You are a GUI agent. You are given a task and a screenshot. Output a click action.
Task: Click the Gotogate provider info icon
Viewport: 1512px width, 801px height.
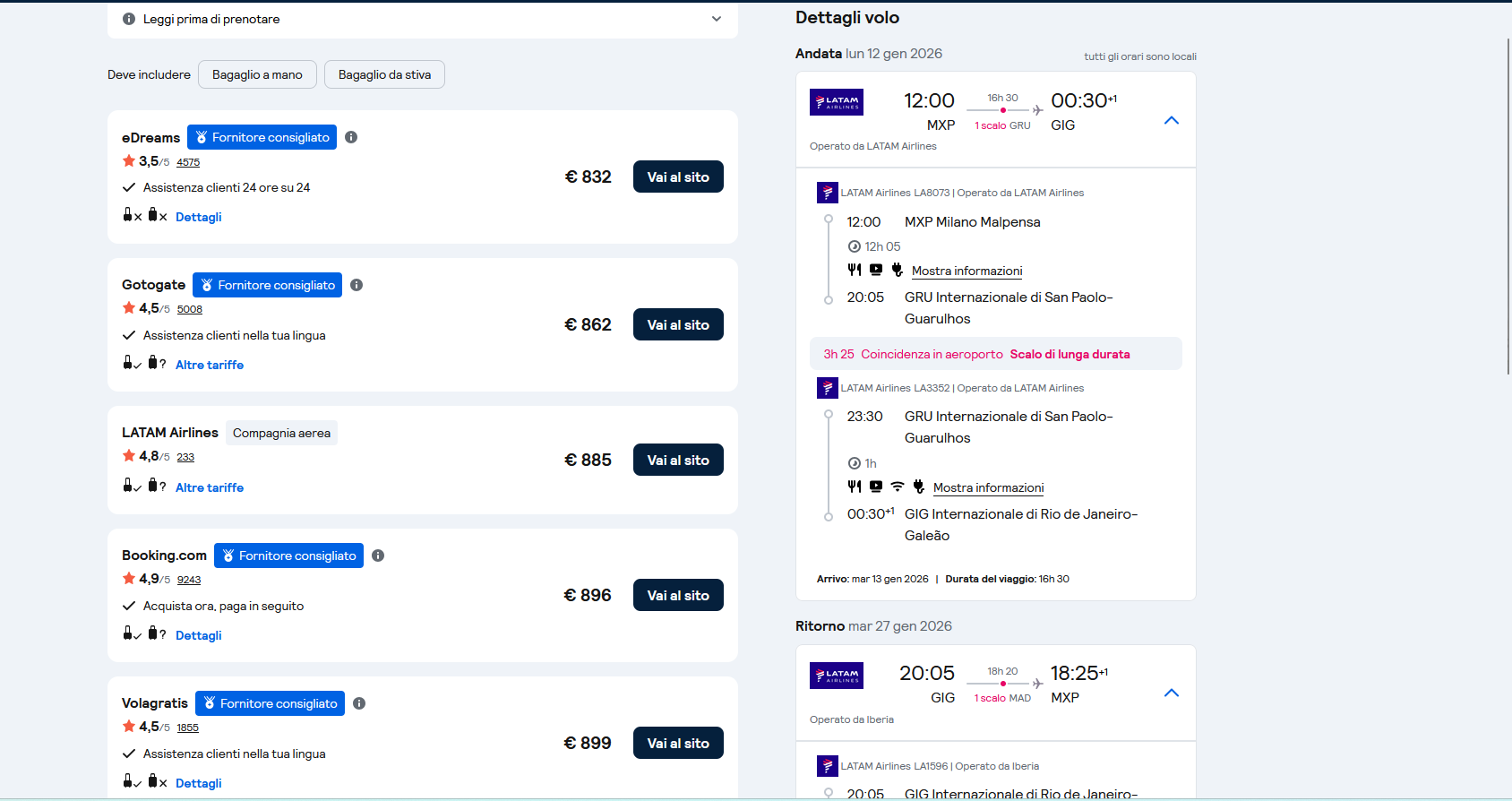[357, 285]
